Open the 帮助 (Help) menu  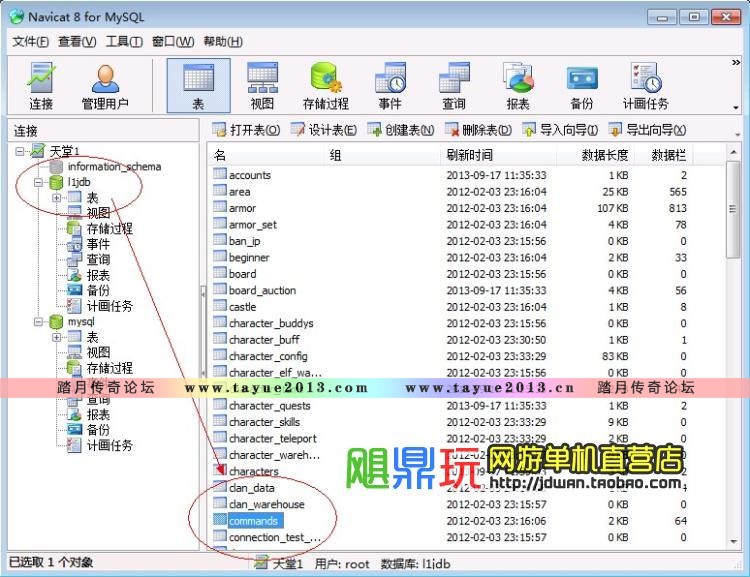(x=223, y=42)
